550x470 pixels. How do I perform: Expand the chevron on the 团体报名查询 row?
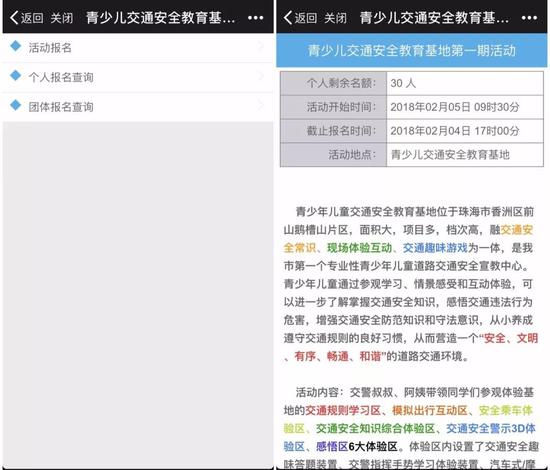point(261,105)
